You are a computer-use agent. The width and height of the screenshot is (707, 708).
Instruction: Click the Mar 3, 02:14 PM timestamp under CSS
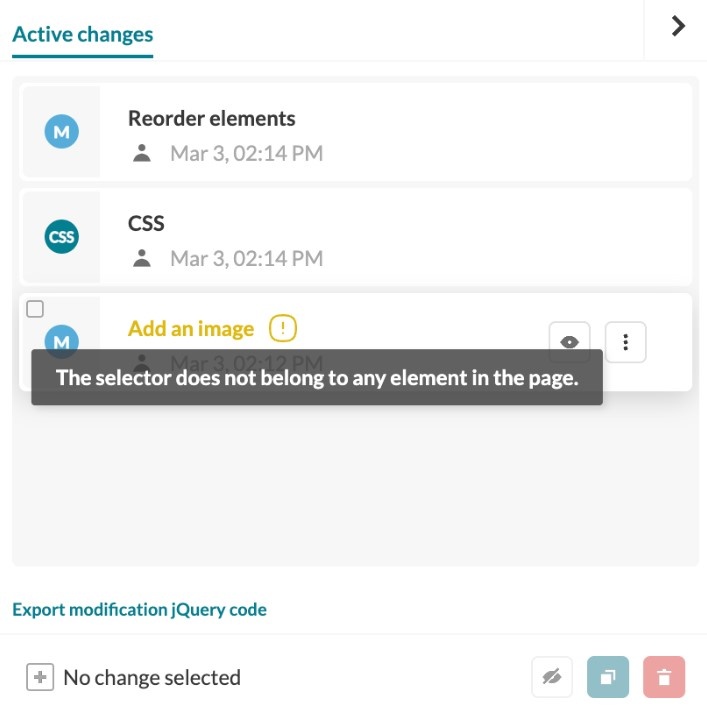[x=247, y=258]
